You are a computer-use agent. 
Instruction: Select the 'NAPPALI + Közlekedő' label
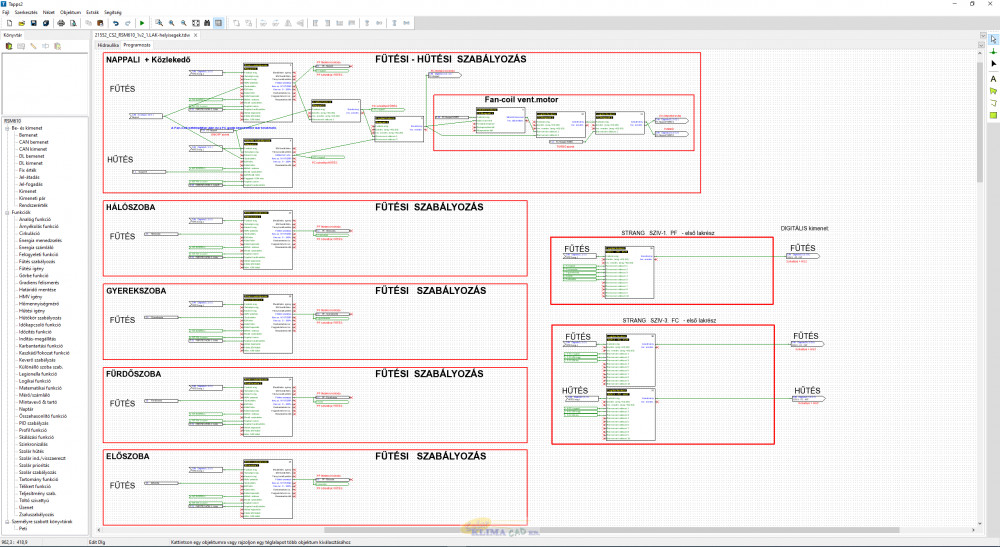tap(148, 60)
